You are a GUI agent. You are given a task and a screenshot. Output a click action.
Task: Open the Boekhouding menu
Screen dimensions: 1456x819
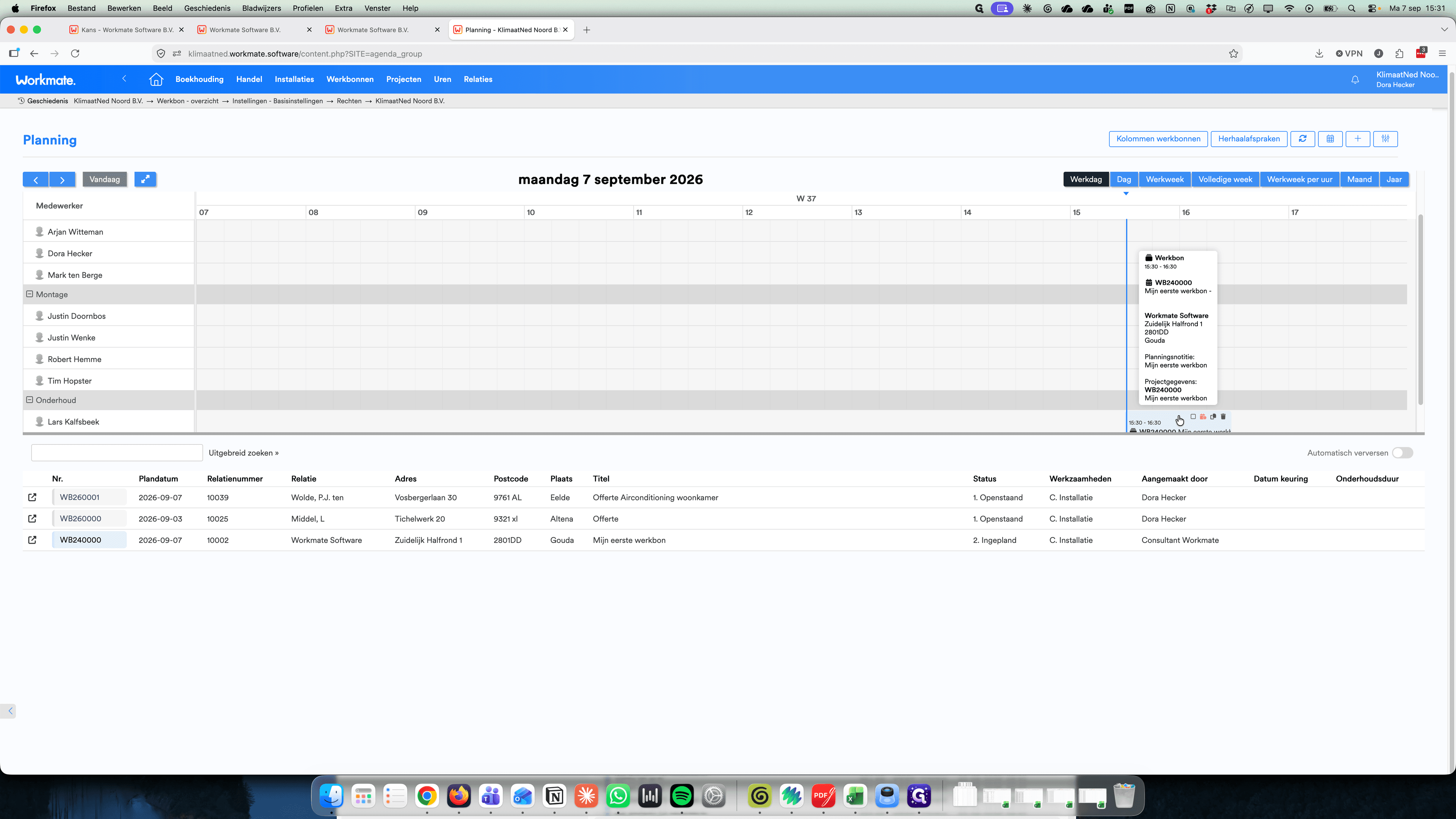pyautogui.click(x=199, y=79)
